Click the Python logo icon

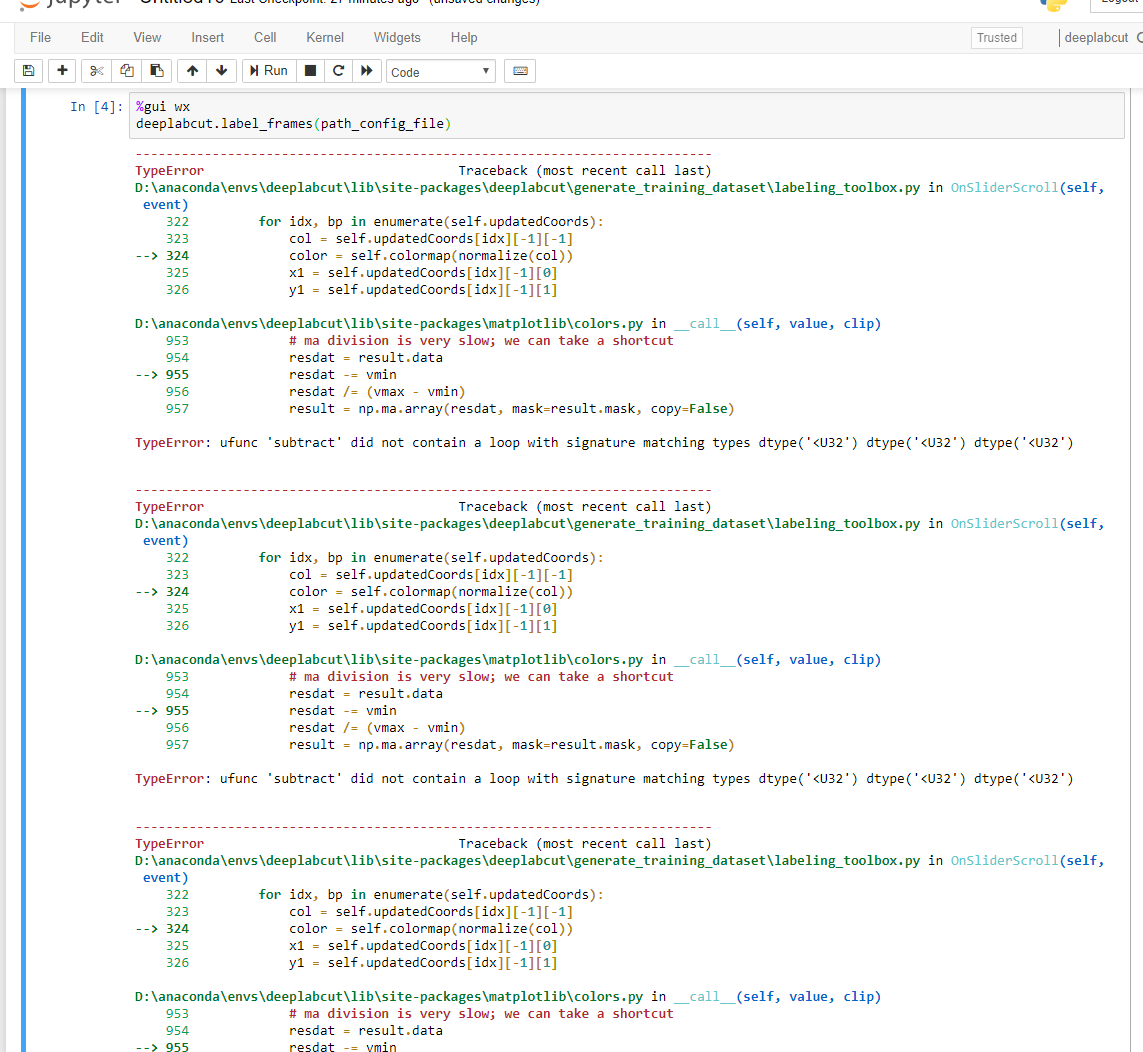pos(1053,5)
